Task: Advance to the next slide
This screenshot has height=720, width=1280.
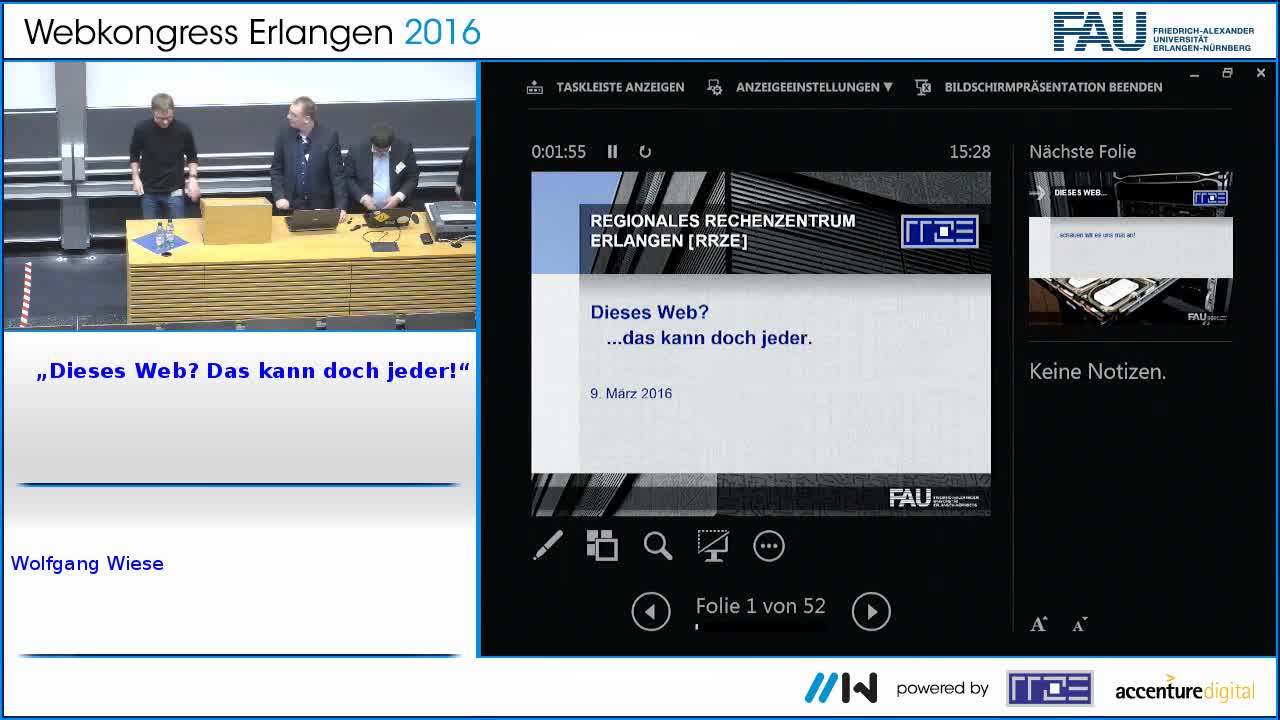Action: pos(871,611)
